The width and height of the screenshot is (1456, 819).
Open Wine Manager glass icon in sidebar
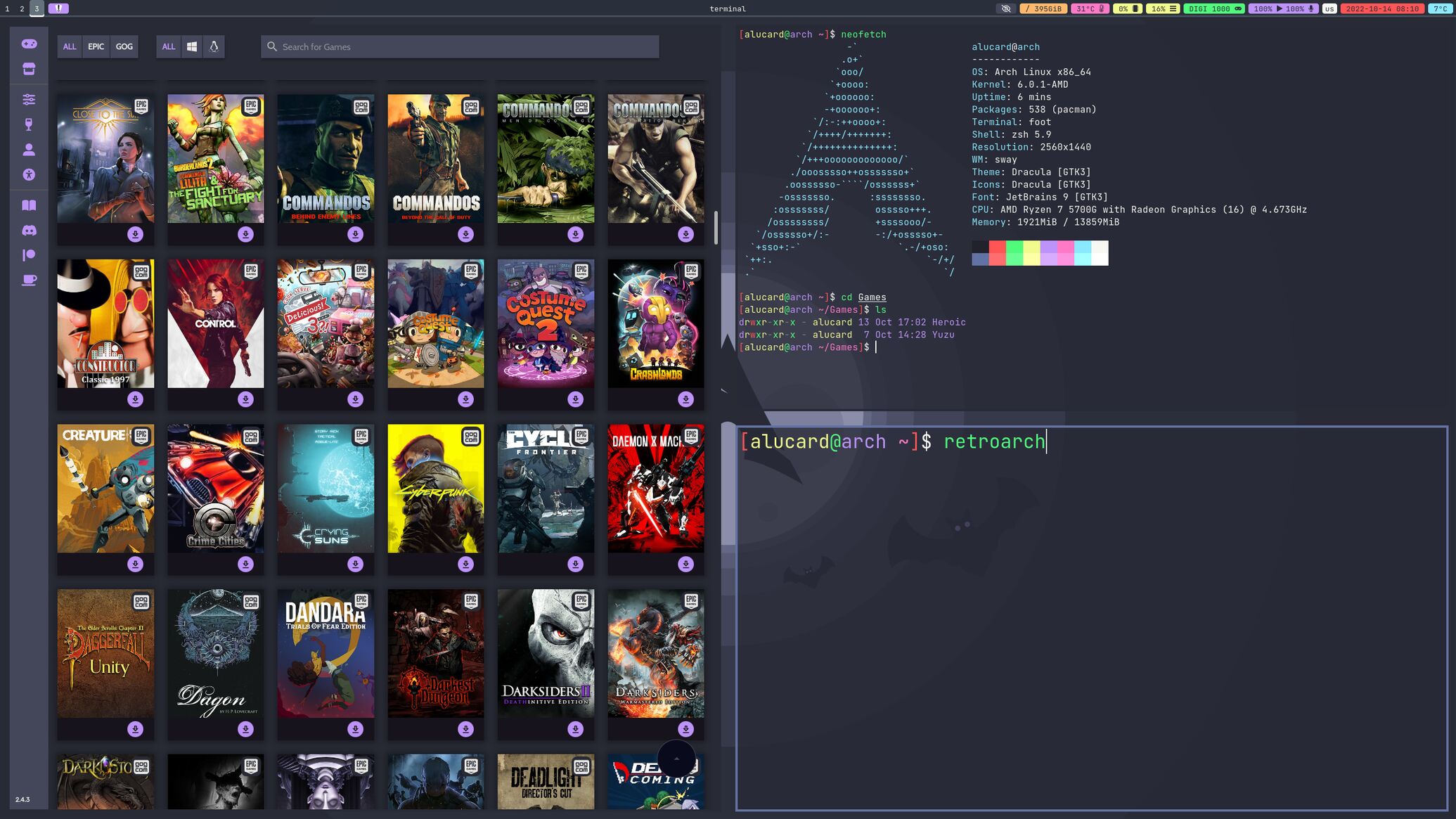(29, 124)
